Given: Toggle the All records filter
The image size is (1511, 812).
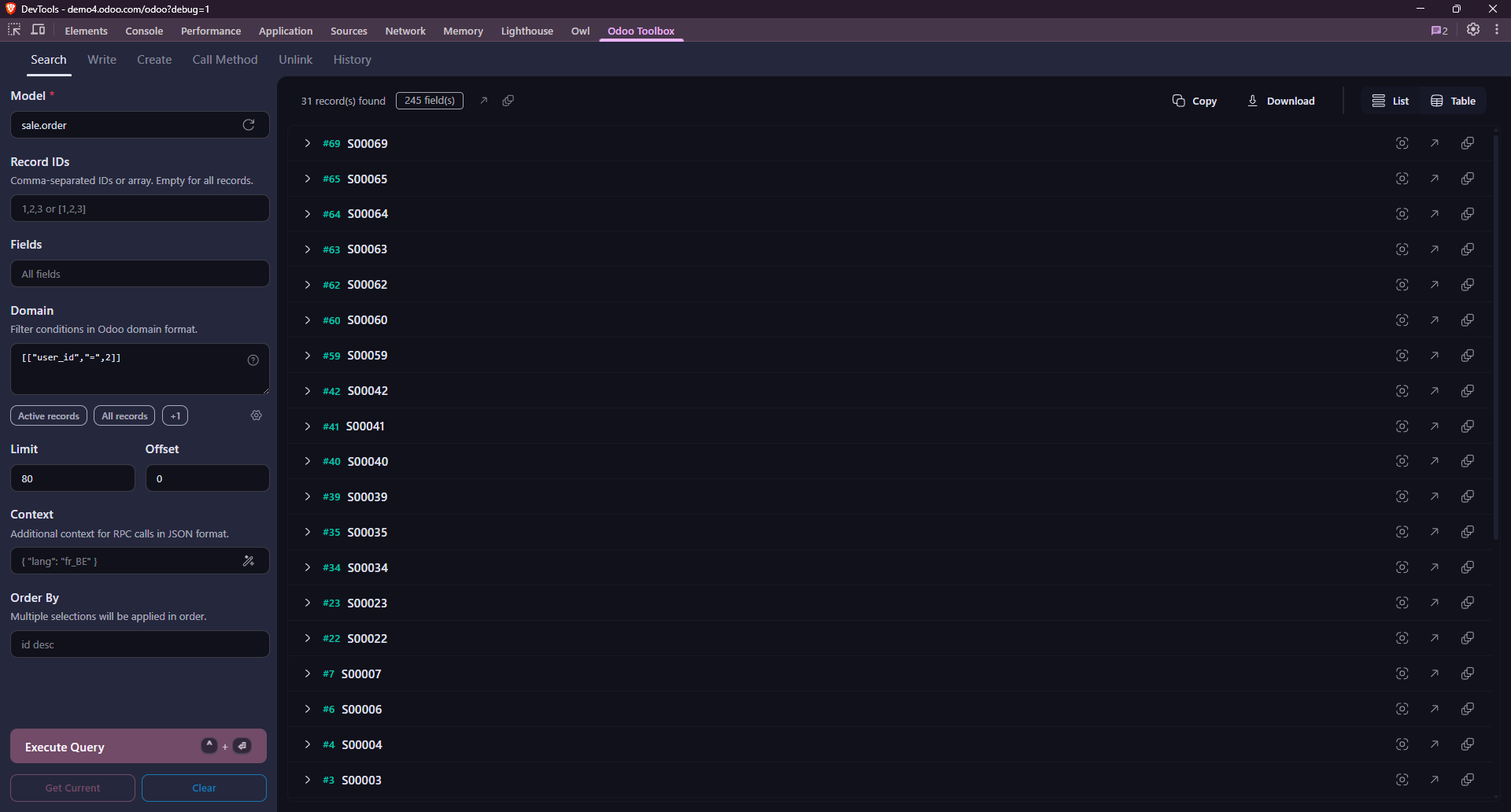Looking at the screenshot, I should pos(124,415).
